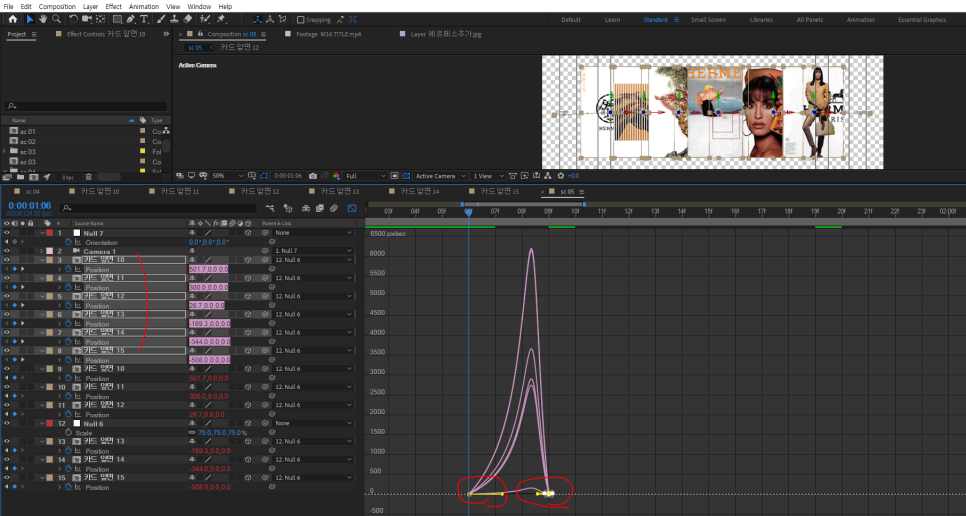Click the Motion Blur enable icon in timeline

click(334, 208)
